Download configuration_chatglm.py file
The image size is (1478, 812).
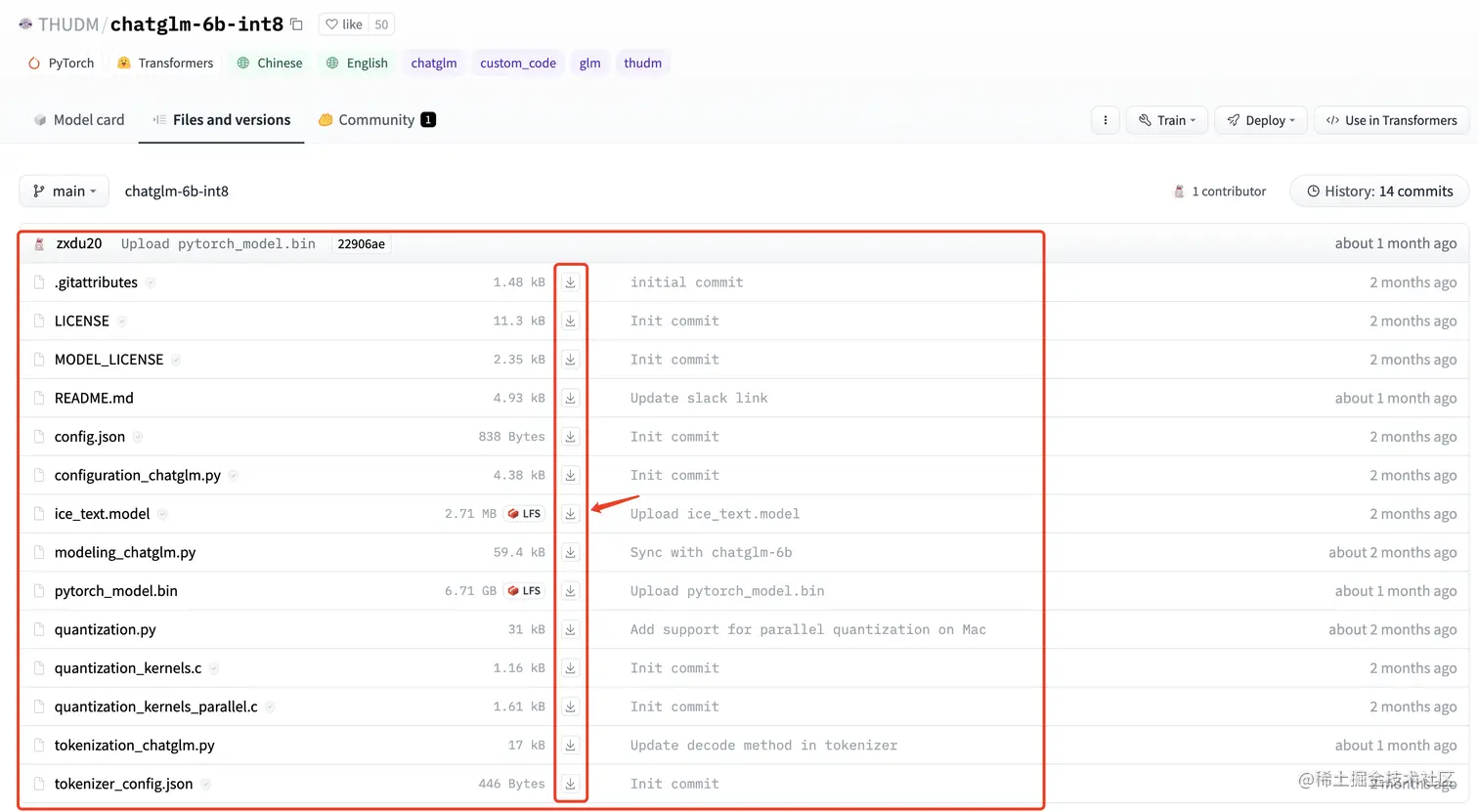point(570,475)
